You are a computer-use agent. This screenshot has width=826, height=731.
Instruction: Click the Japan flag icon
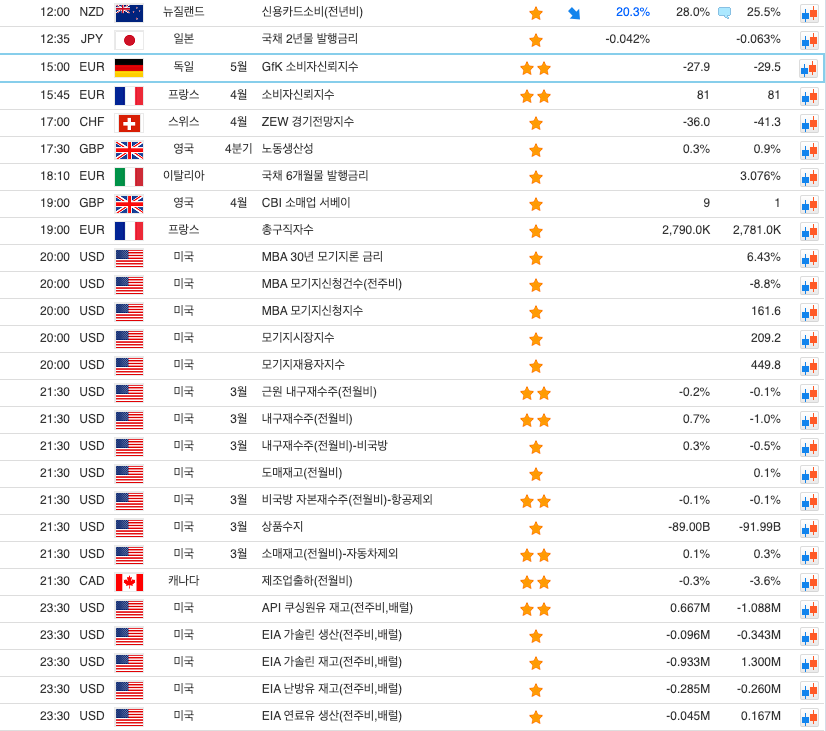coord(129,40)
